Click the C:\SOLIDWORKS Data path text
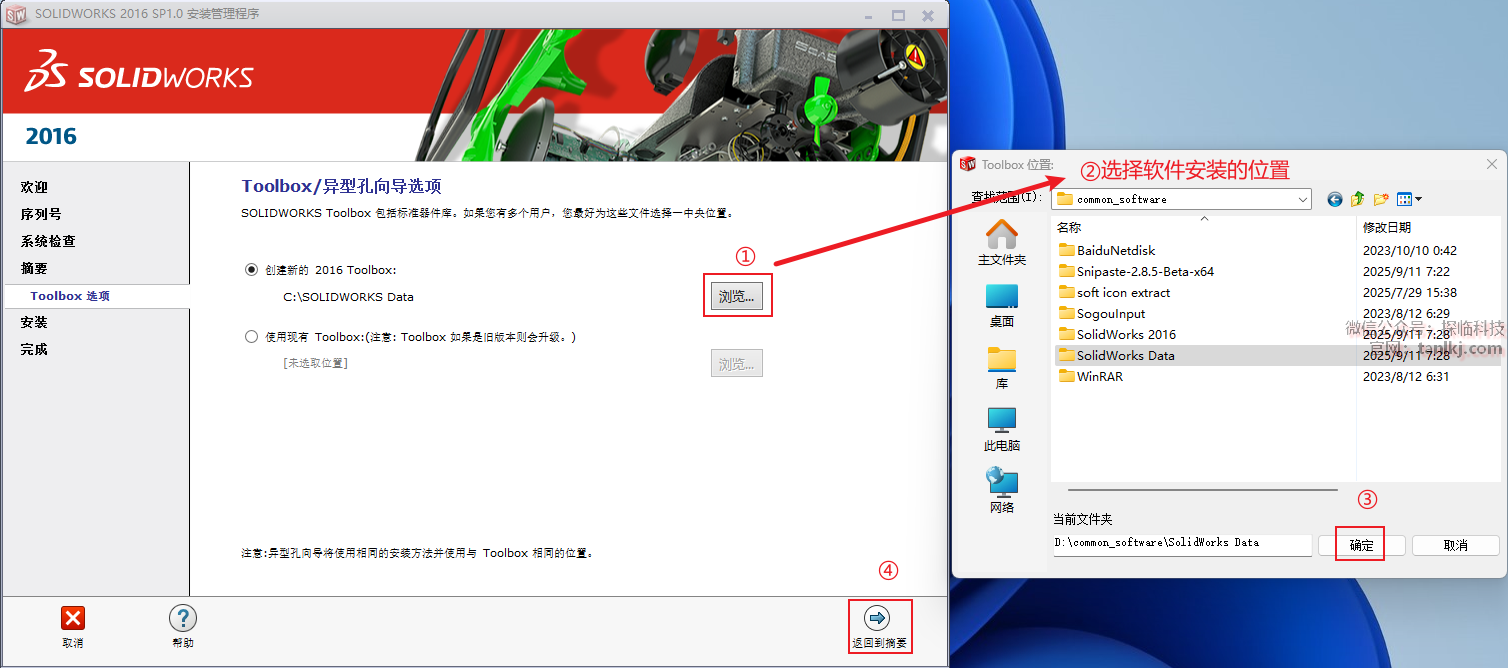 [x=349, y=297]
